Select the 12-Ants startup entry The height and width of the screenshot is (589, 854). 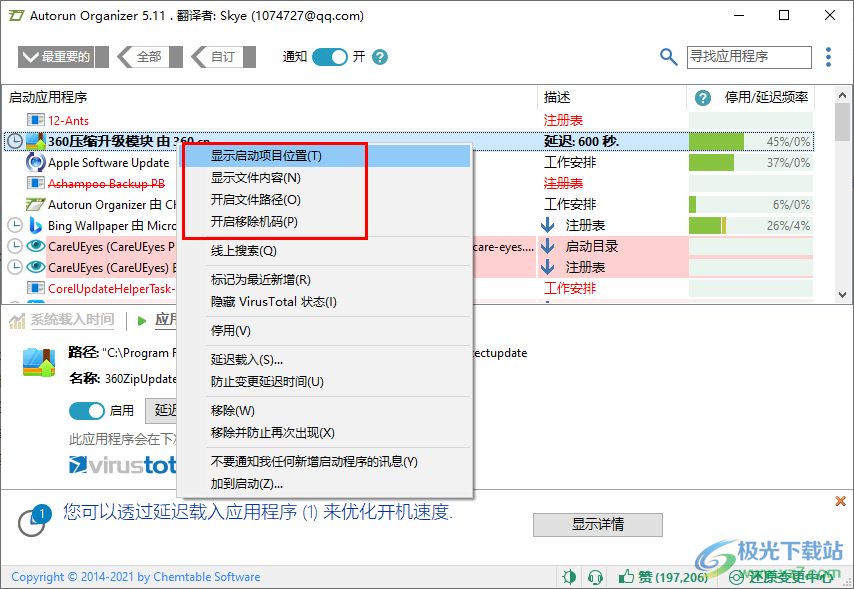(69, 120)
